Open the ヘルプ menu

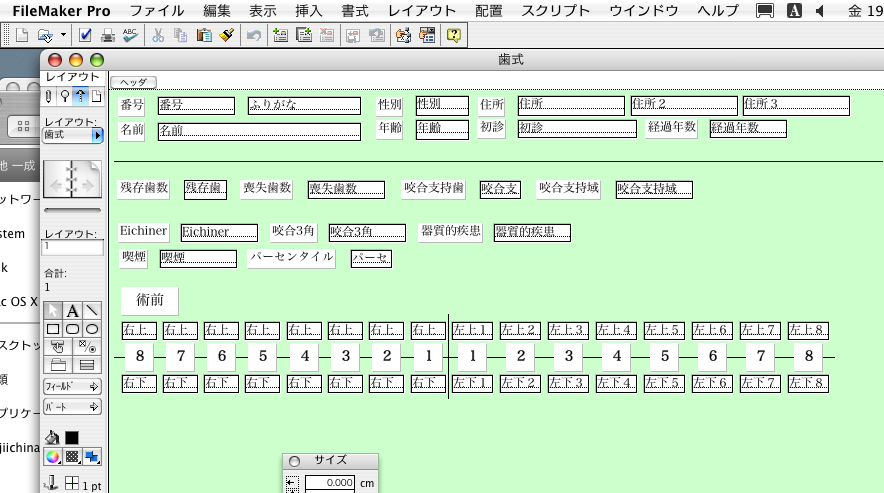(x=718, y=11)
